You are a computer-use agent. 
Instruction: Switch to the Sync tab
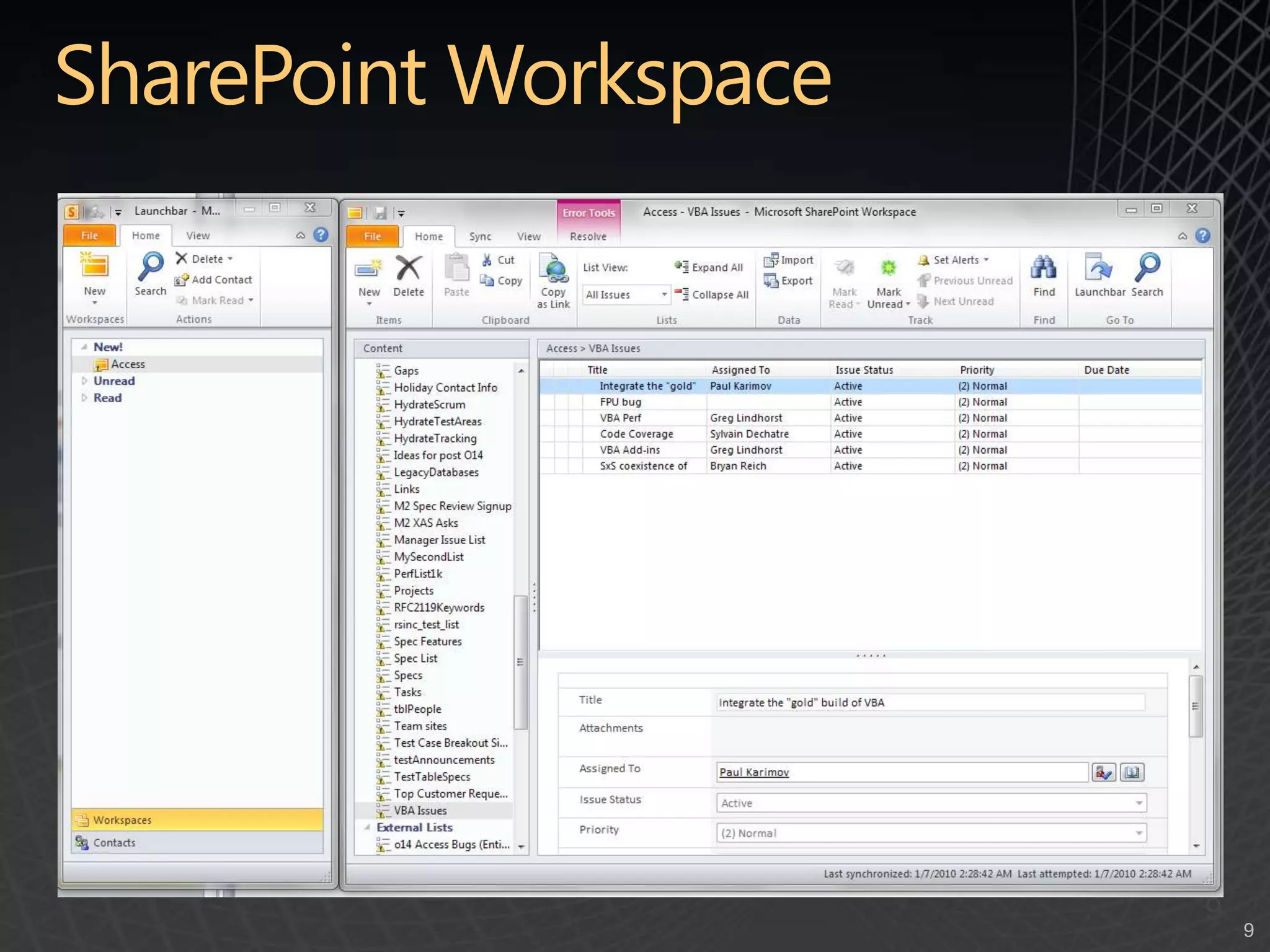[480, 237]
